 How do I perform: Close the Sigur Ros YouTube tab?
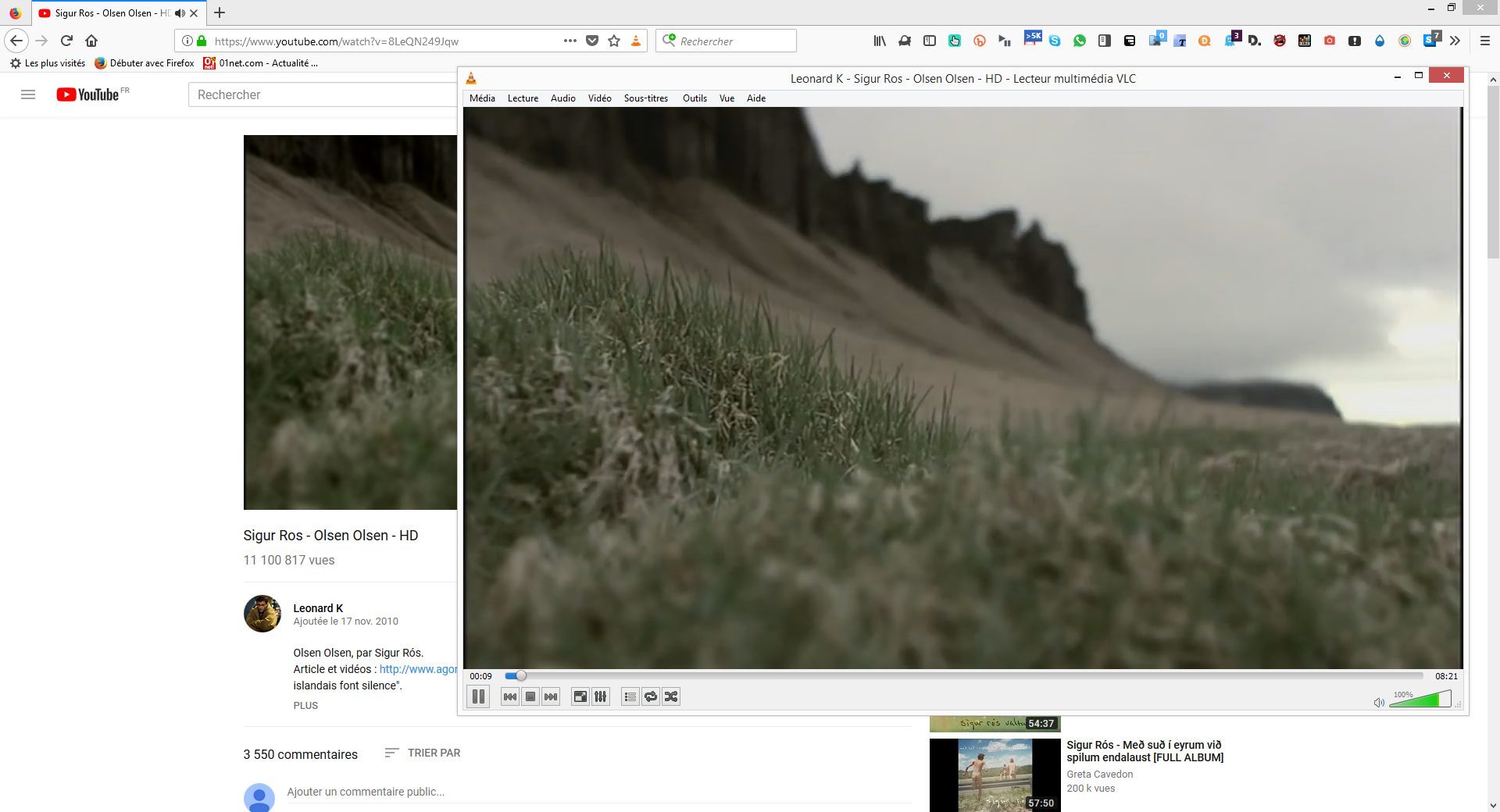(194, 13)
